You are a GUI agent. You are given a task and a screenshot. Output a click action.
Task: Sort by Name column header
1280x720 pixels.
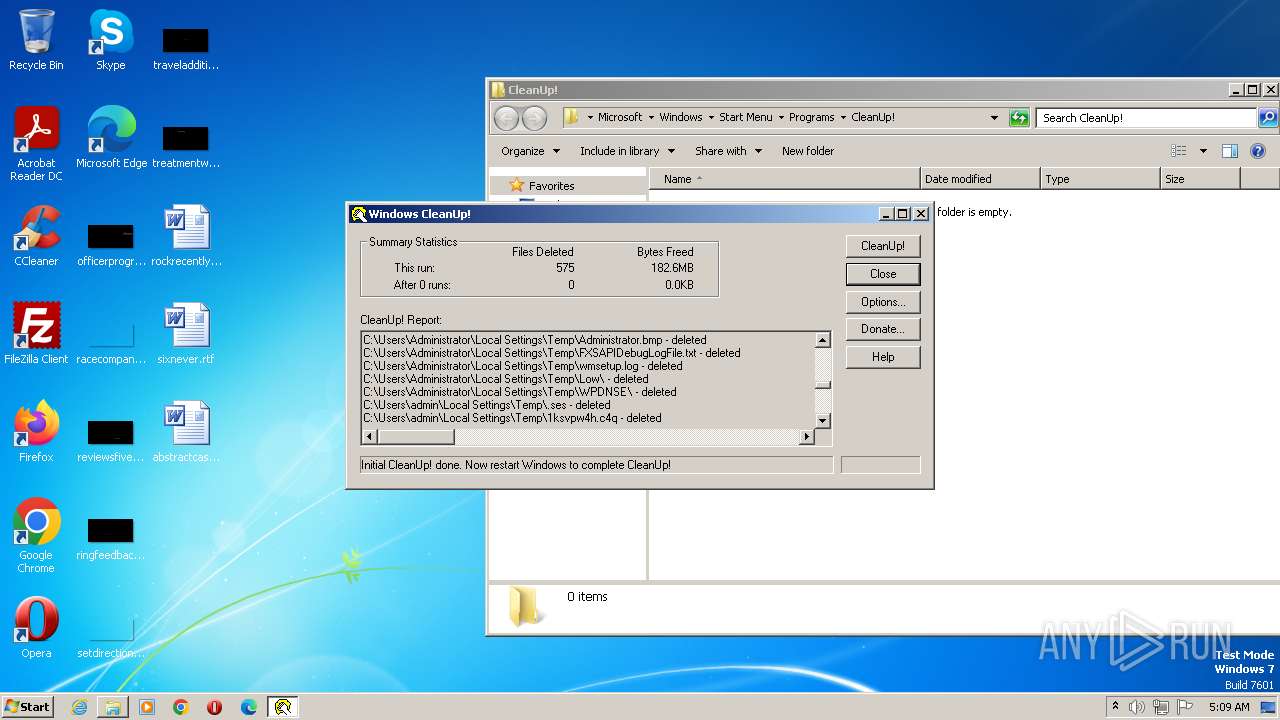tap(785, 179)
